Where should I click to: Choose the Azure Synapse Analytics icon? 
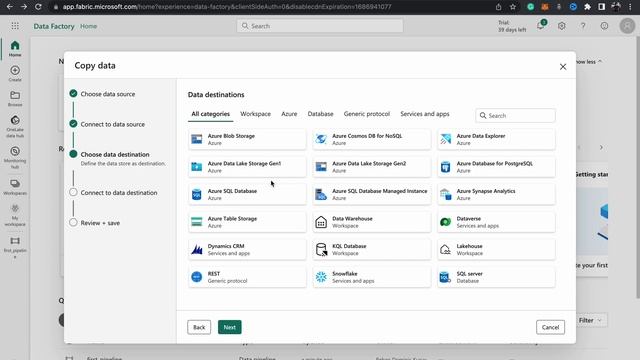(446, 194)
